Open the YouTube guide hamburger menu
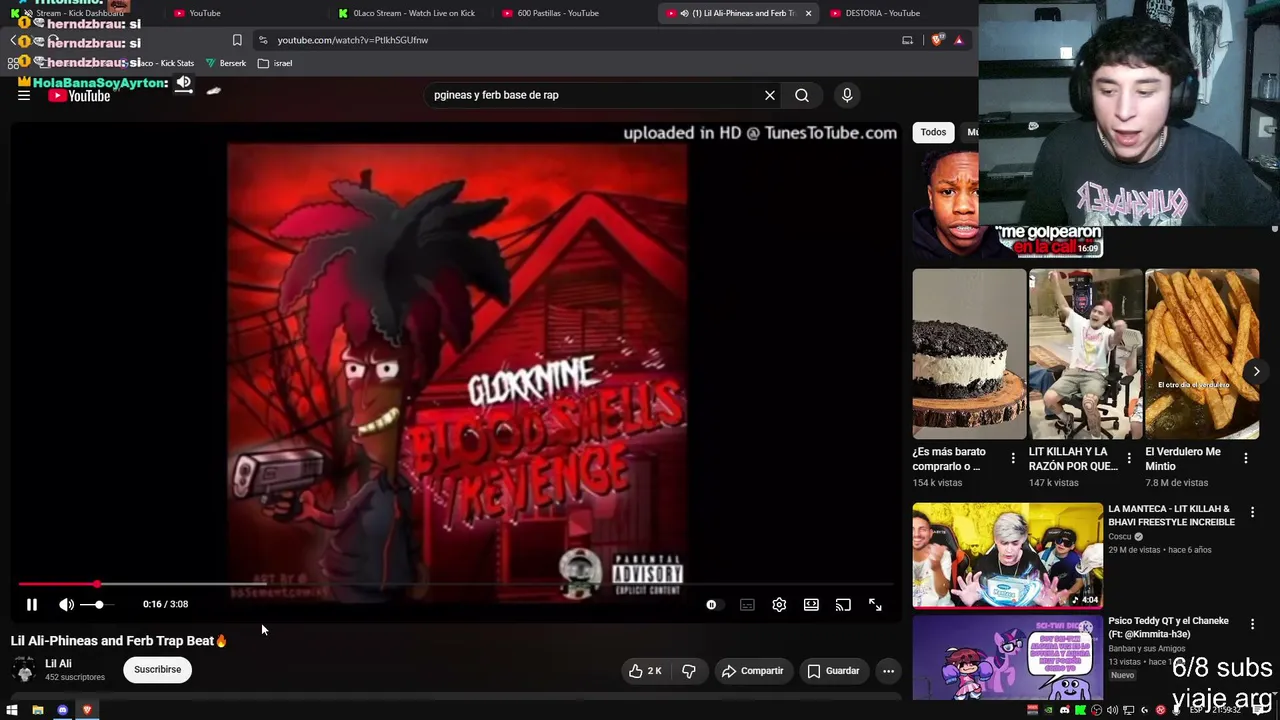The height and width of the screenshot is (720, 1280). tap(24, 96)
